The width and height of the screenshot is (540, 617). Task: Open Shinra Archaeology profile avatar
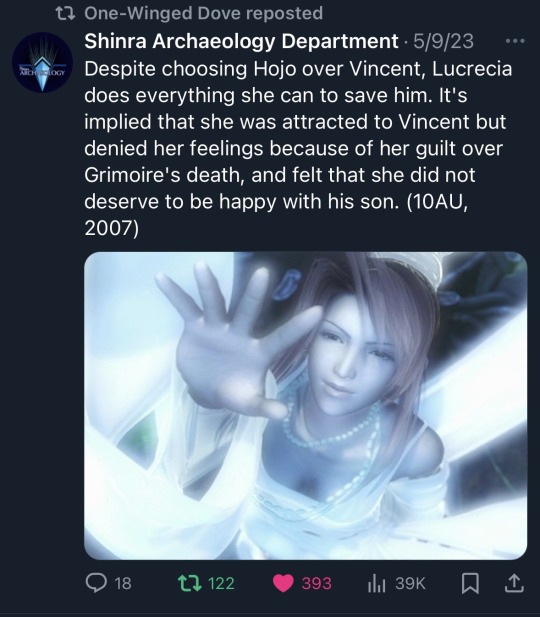pyautogui.click(x=43, y=62)
